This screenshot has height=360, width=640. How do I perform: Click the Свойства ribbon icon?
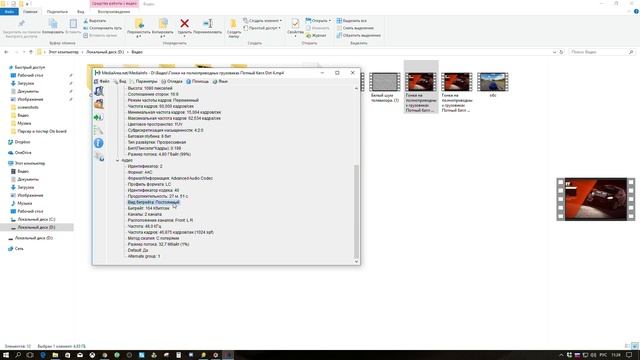(295, 24)
